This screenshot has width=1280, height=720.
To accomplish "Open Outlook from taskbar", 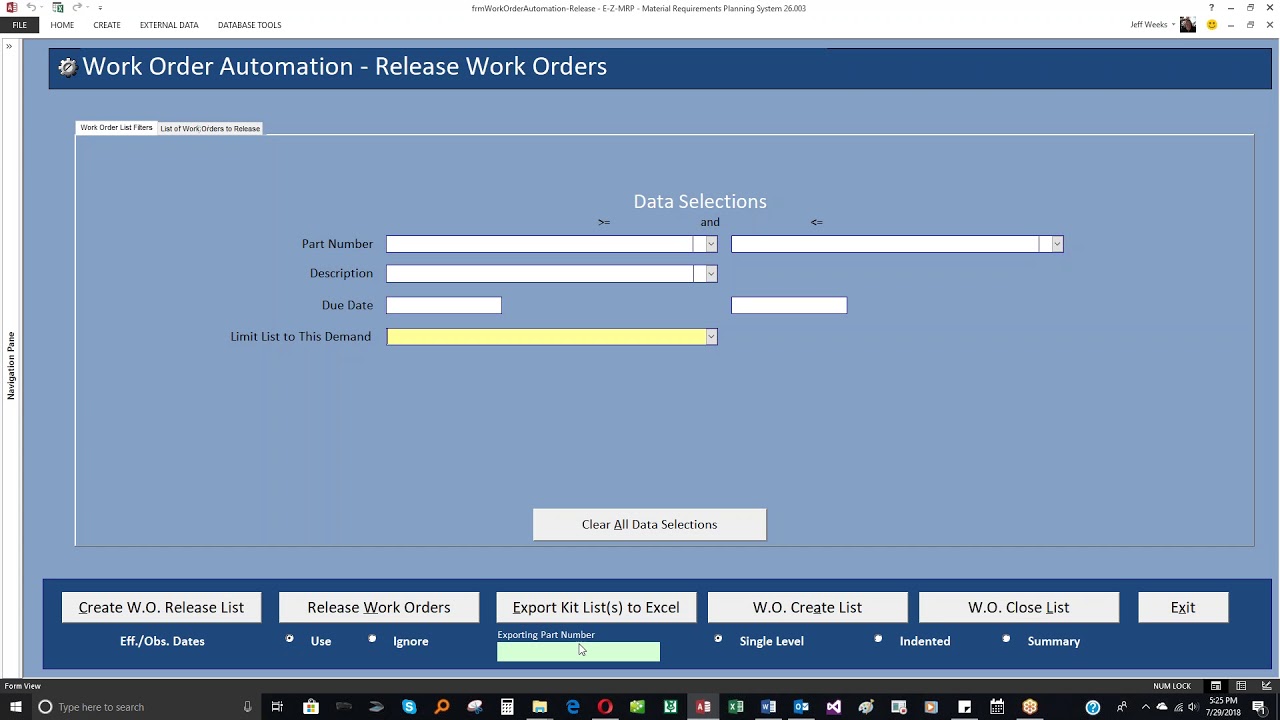I will coord(801,707).
